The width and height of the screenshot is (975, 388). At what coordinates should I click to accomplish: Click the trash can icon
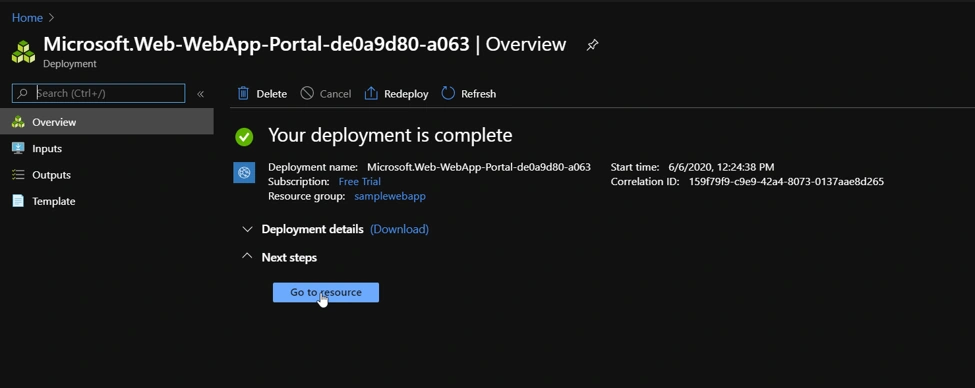pos(243,93)
